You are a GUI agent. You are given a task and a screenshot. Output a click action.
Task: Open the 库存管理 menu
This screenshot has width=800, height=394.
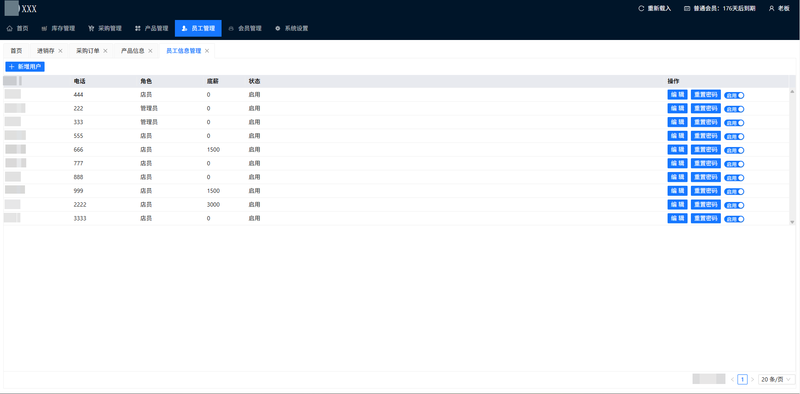coord(58,29)
